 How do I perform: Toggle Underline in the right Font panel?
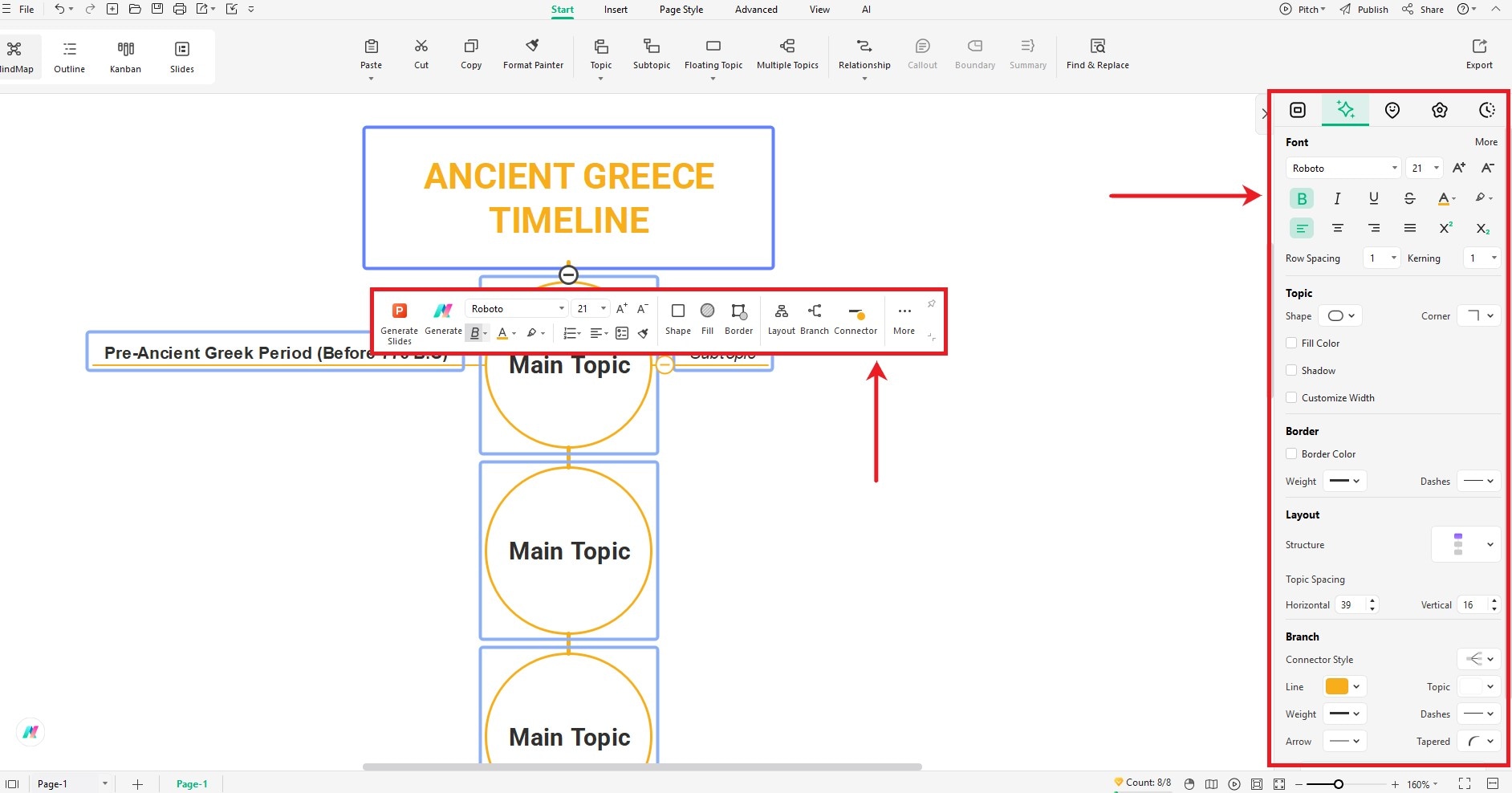[x=1374, y=198]
